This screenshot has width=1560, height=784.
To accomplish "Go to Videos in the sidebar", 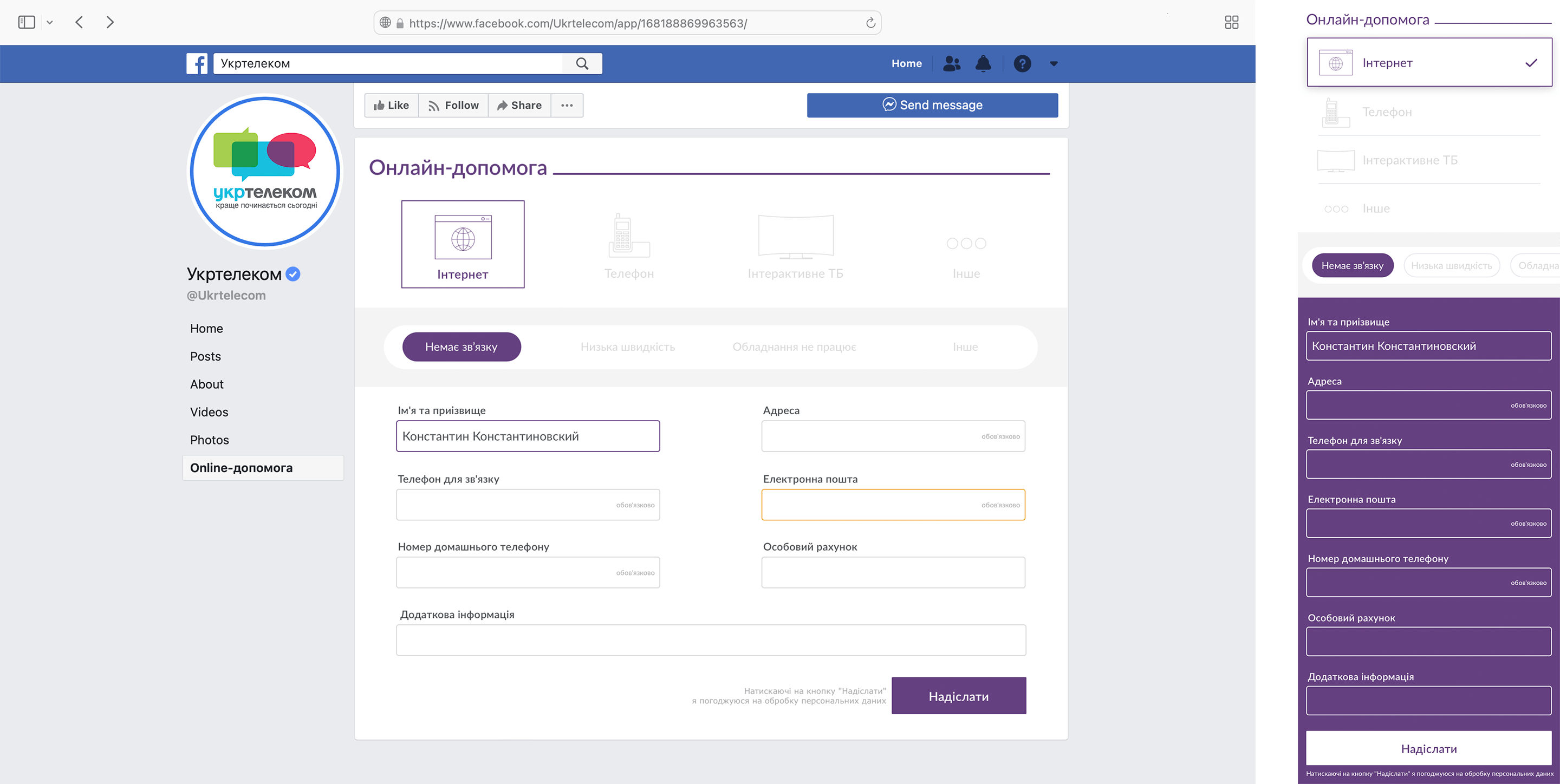I will pos(209,411).
